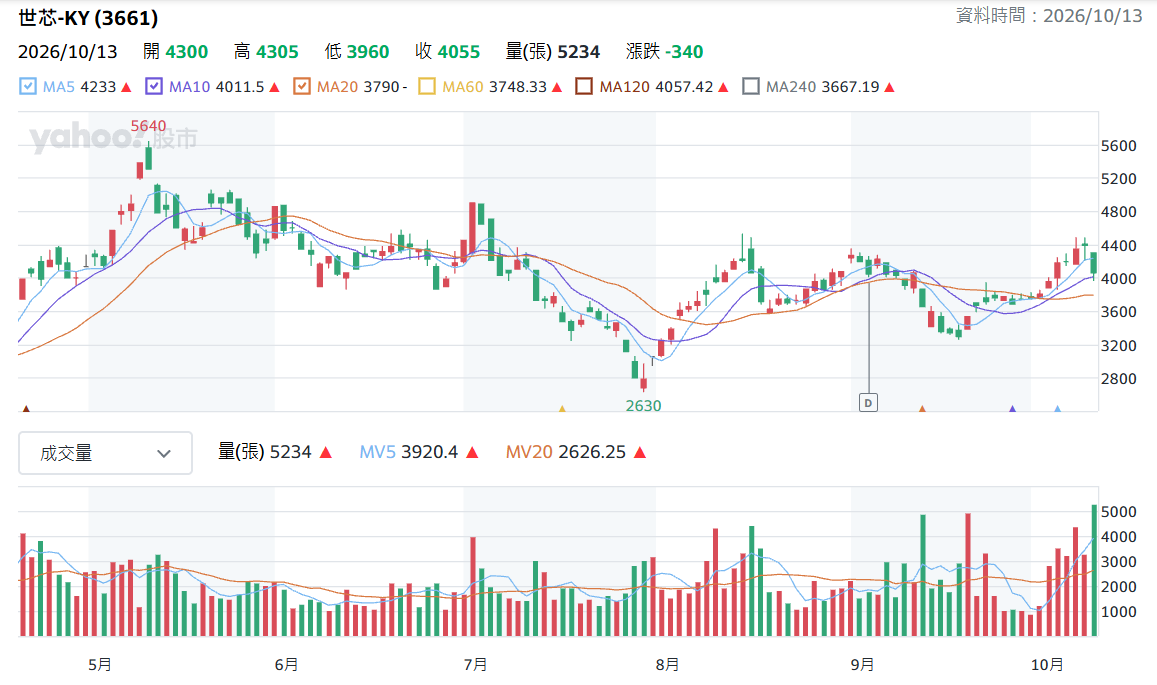
Task: Check the MA240 moving average box
Action: (750, 87)
